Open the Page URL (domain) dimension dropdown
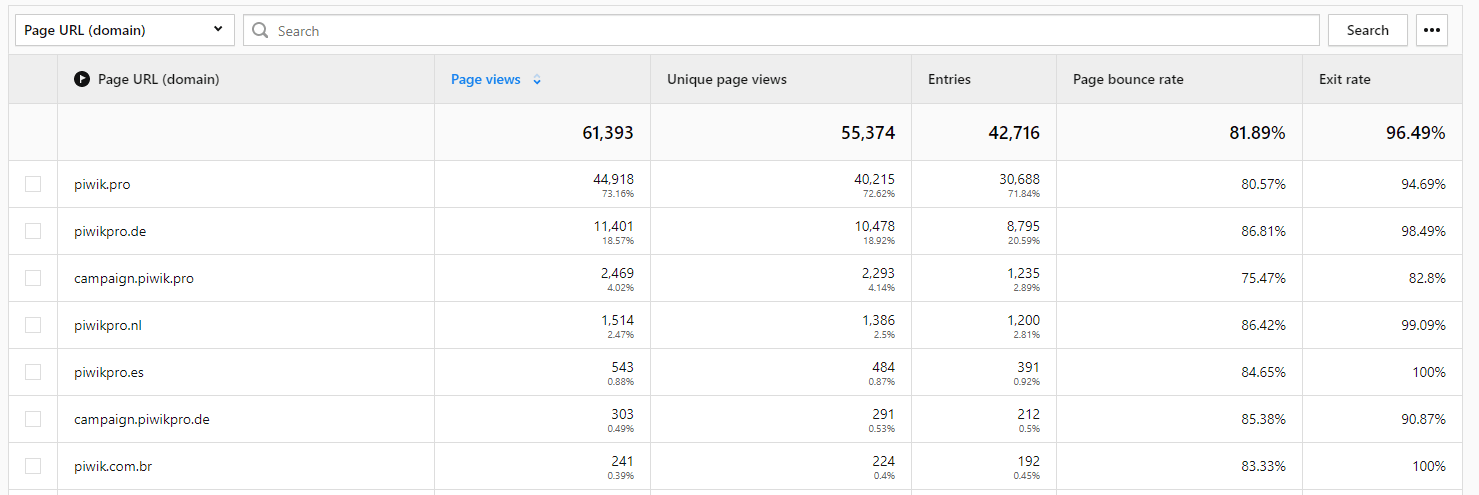This screenshot has width=1479, height=495. pos(125,30)
